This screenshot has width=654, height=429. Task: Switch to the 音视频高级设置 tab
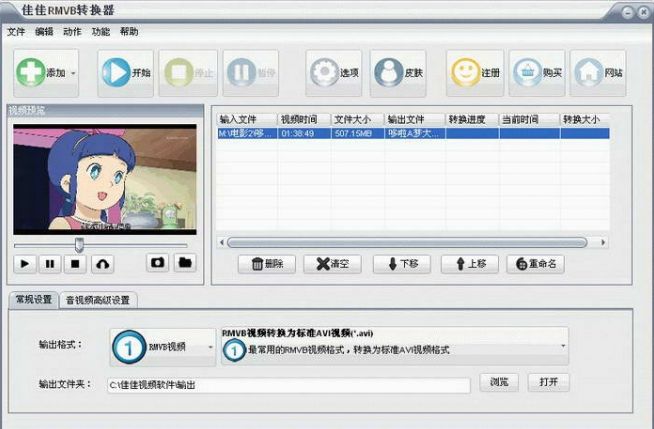tap(98, 300)
